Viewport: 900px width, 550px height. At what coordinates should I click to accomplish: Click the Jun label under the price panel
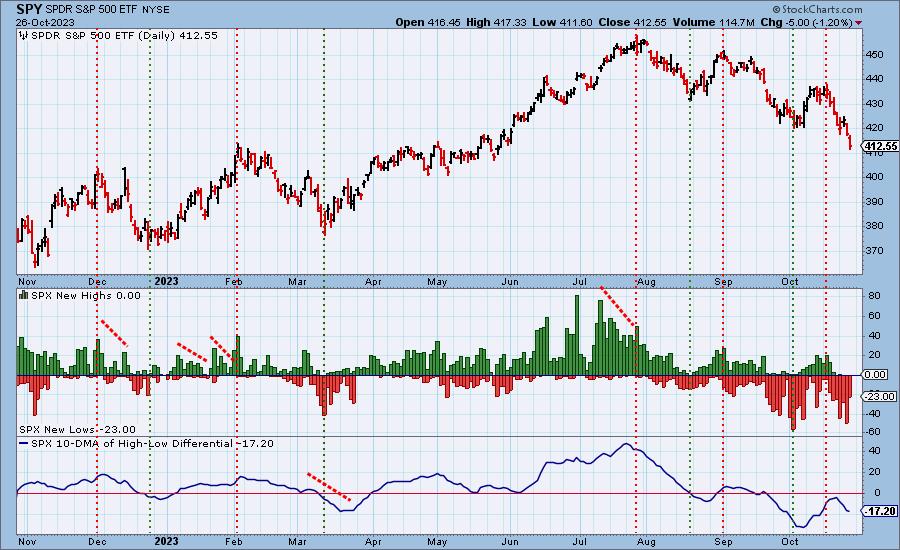pos(510,282)
